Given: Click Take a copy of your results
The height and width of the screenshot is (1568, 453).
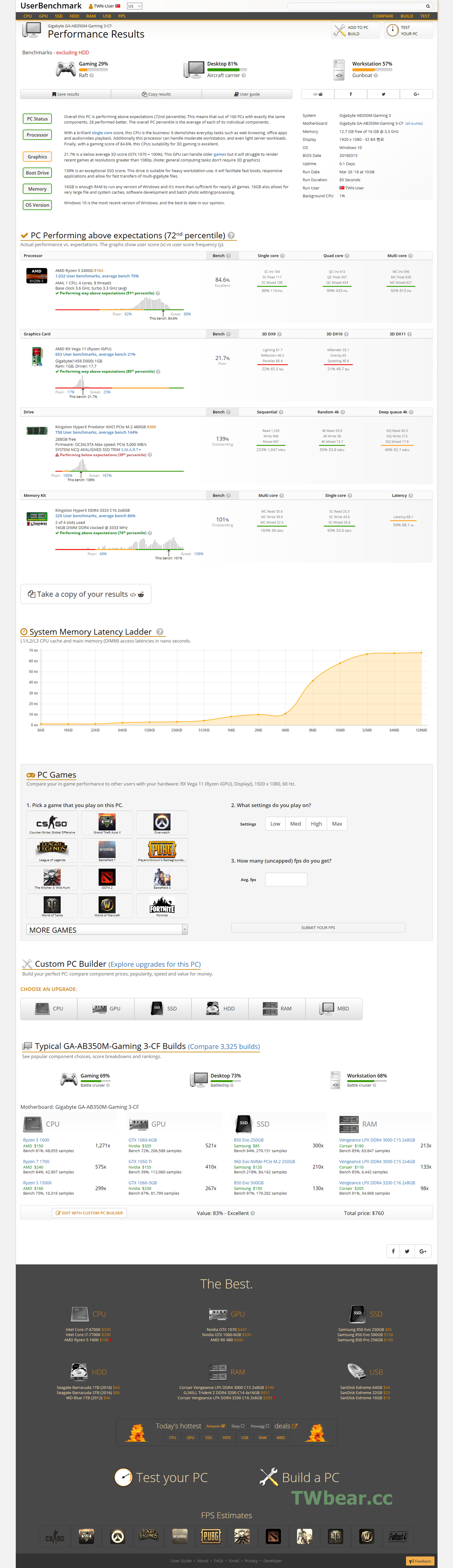Looking at the screenshot, I should [x=86, y=594].
